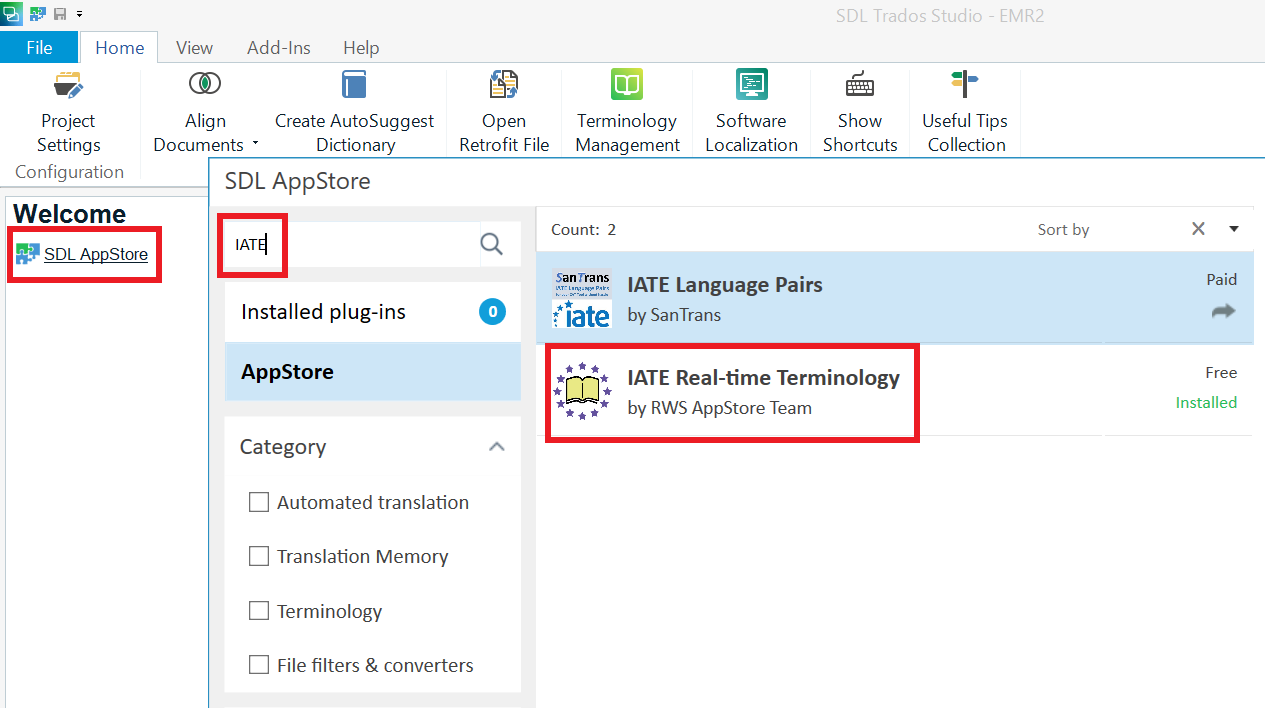Collapse the Category section chevron
This screenshot has height=708, width=1265.
[x=496, y=447]
